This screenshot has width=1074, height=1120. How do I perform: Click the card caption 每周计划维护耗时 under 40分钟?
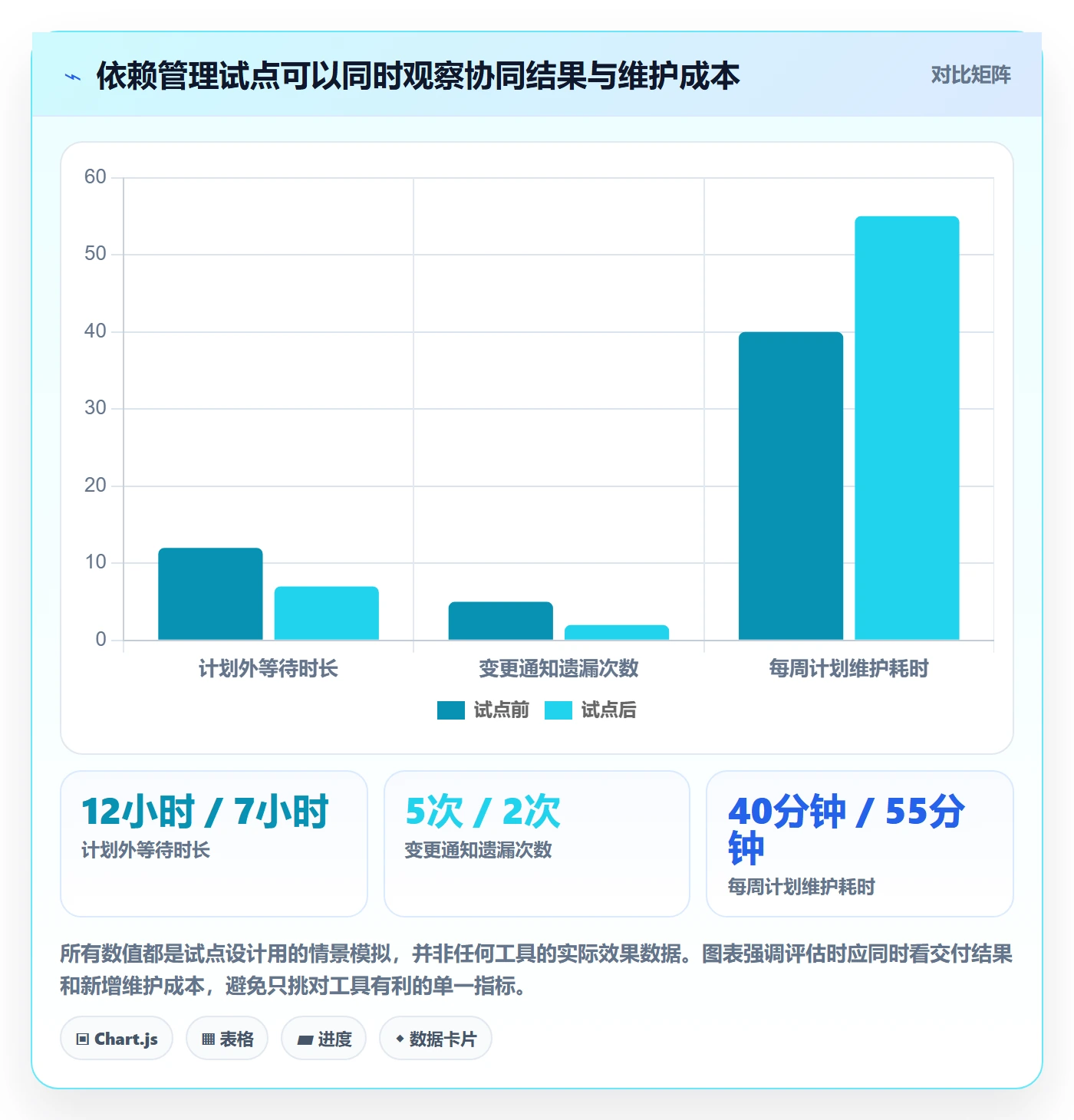click(802, 887)
